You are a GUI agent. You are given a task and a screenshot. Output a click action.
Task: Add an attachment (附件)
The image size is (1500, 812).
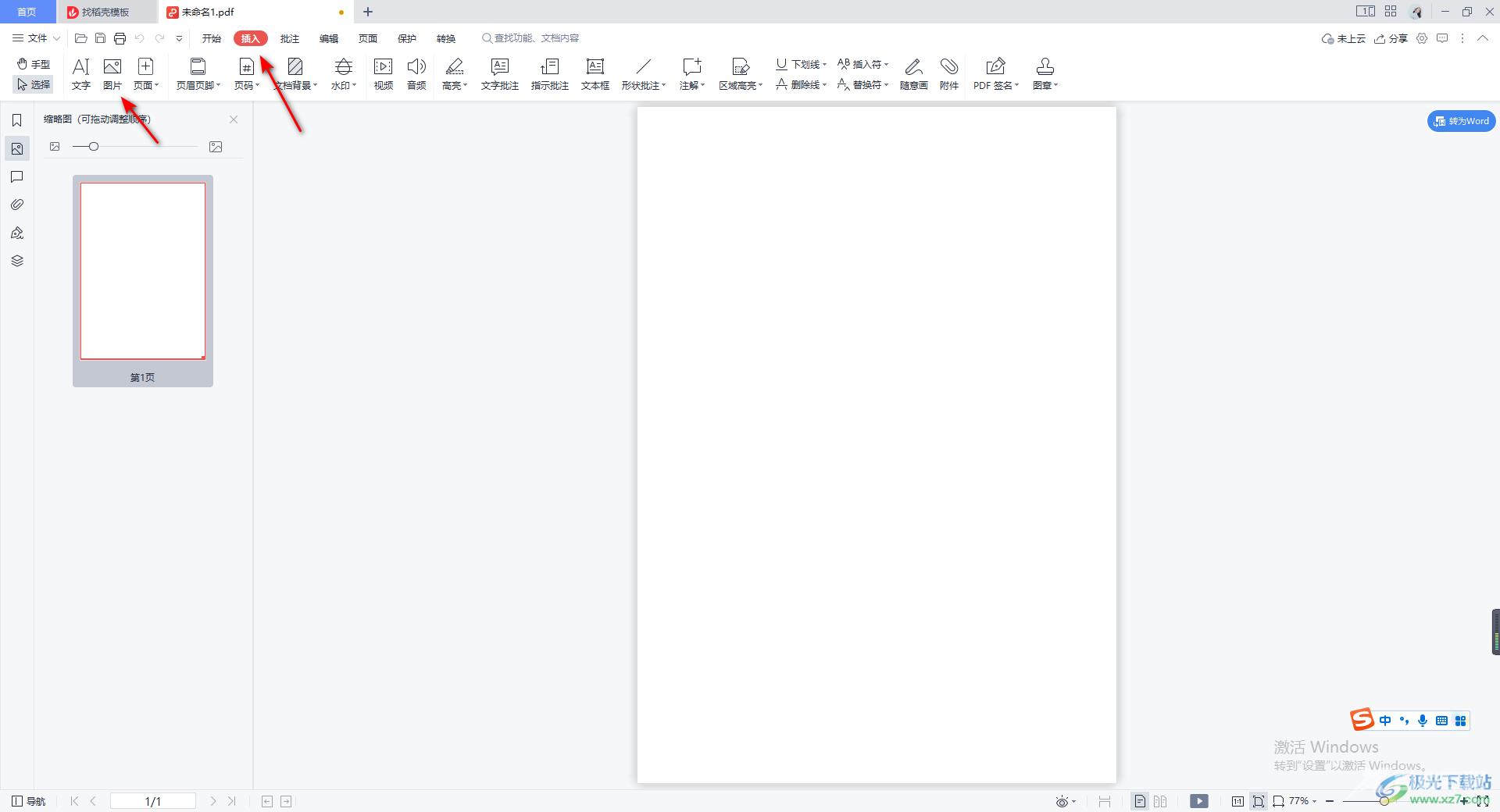[x=949, y=74]
